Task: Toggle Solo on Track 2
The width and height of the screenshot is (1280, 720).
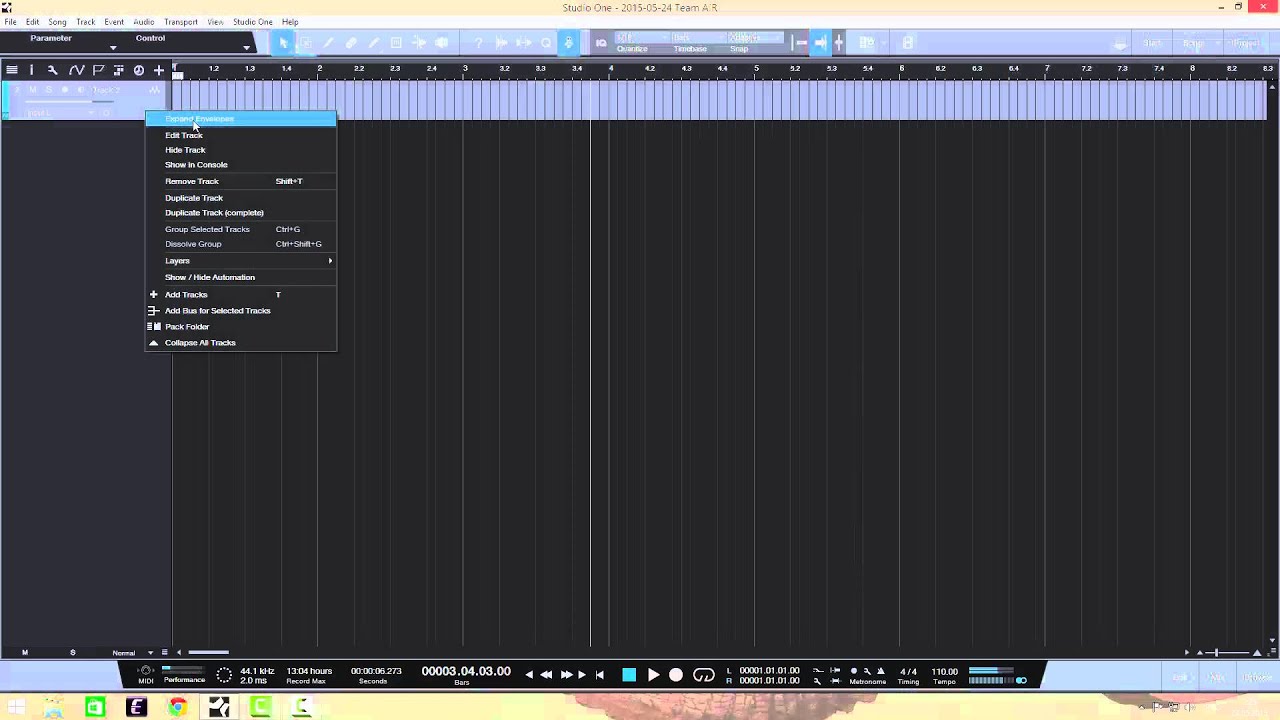Action: coord(49,90)
